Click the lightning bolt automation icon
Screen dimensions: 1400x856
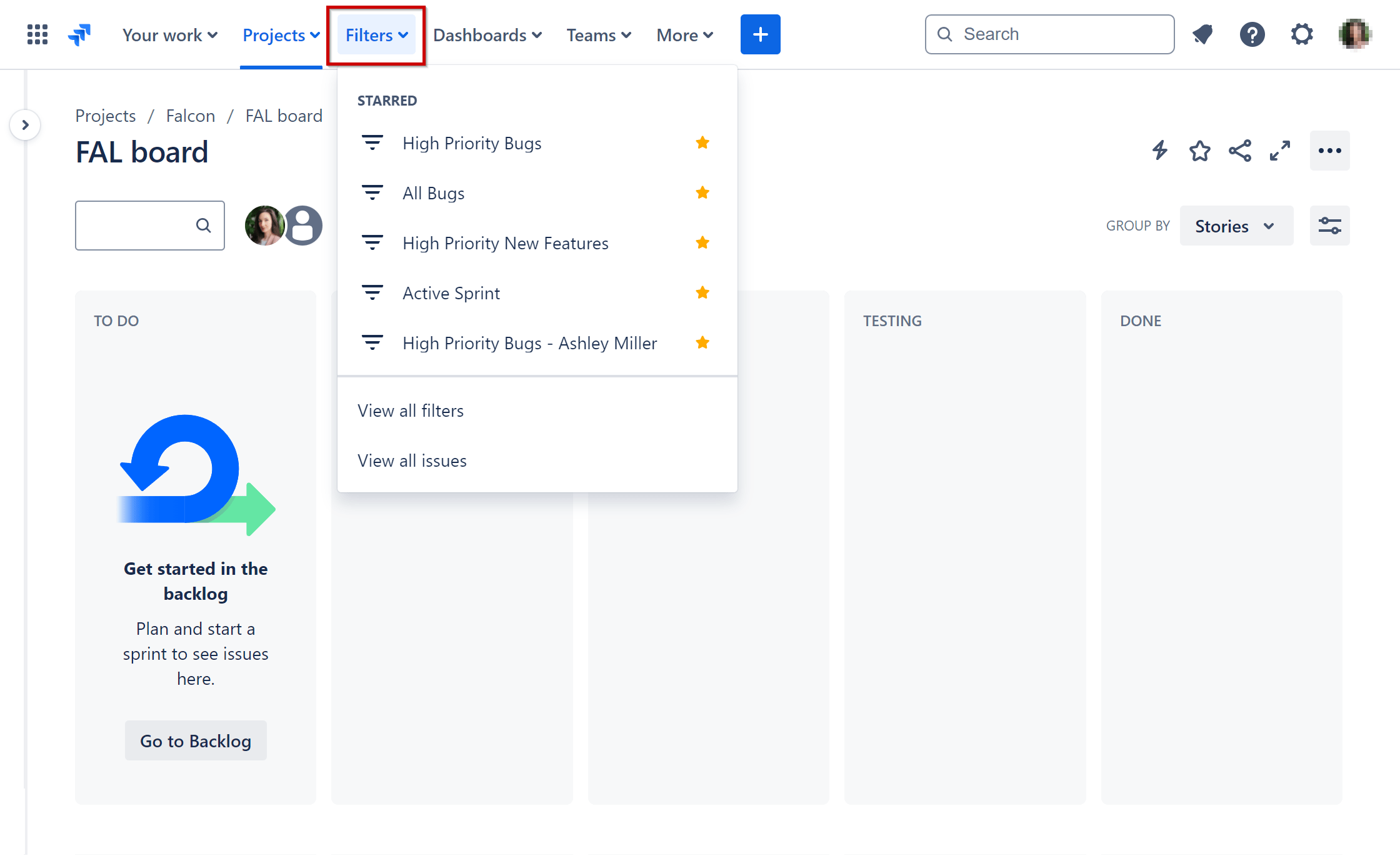[1159, 151]
